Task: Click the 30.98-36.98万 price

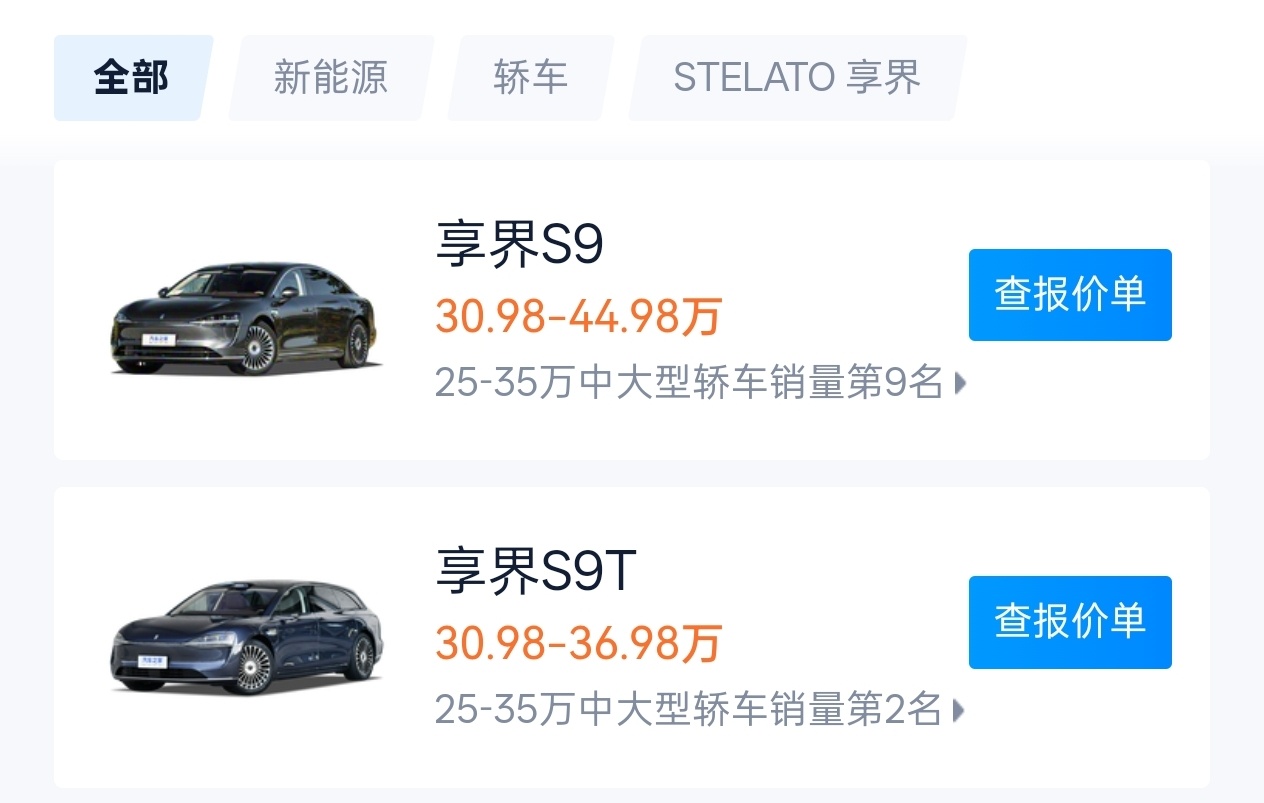Action: tap(578, 645)
